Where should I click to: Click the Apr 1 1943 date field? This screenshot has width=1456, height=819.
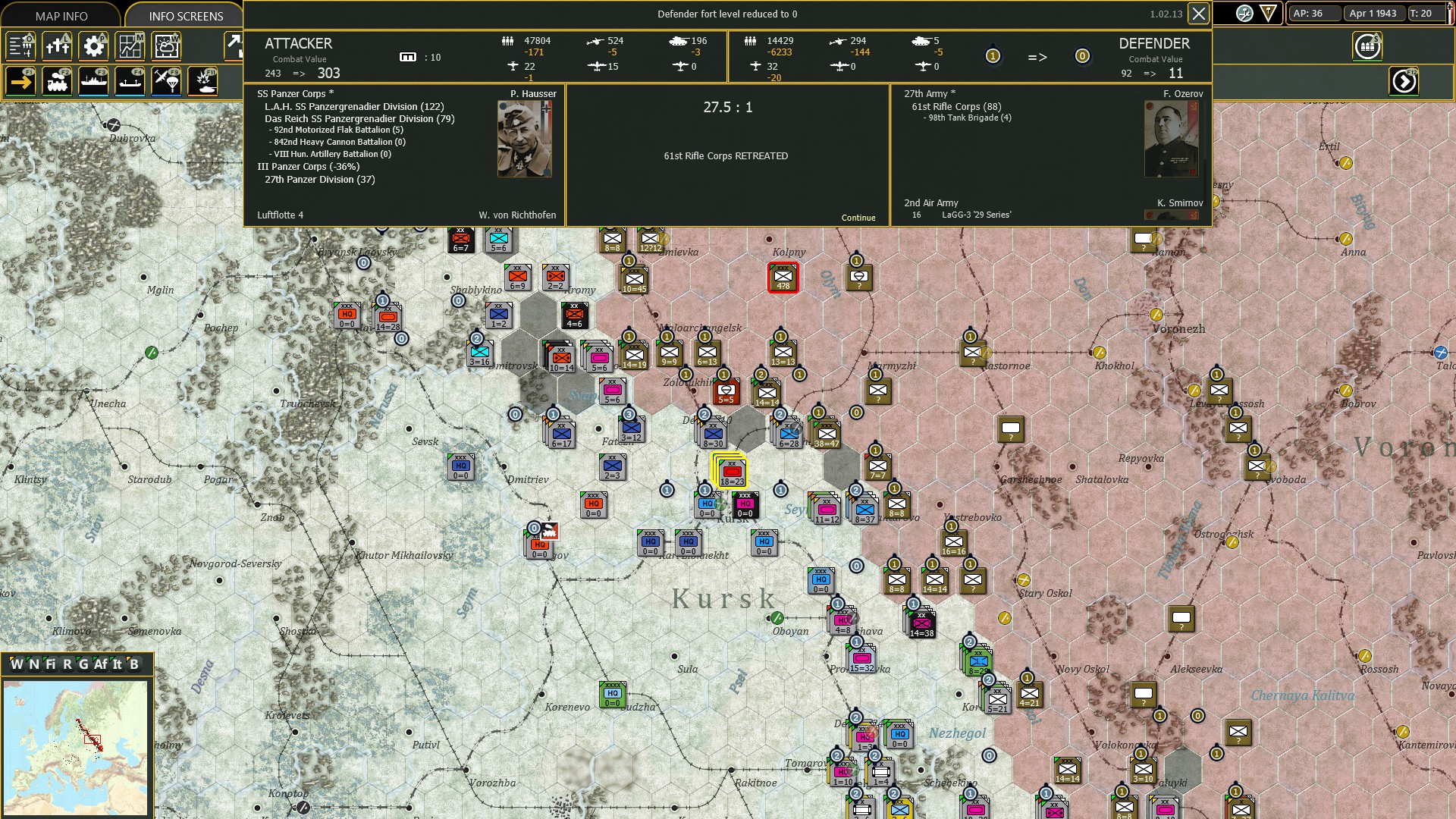(x=1373, y=14)
